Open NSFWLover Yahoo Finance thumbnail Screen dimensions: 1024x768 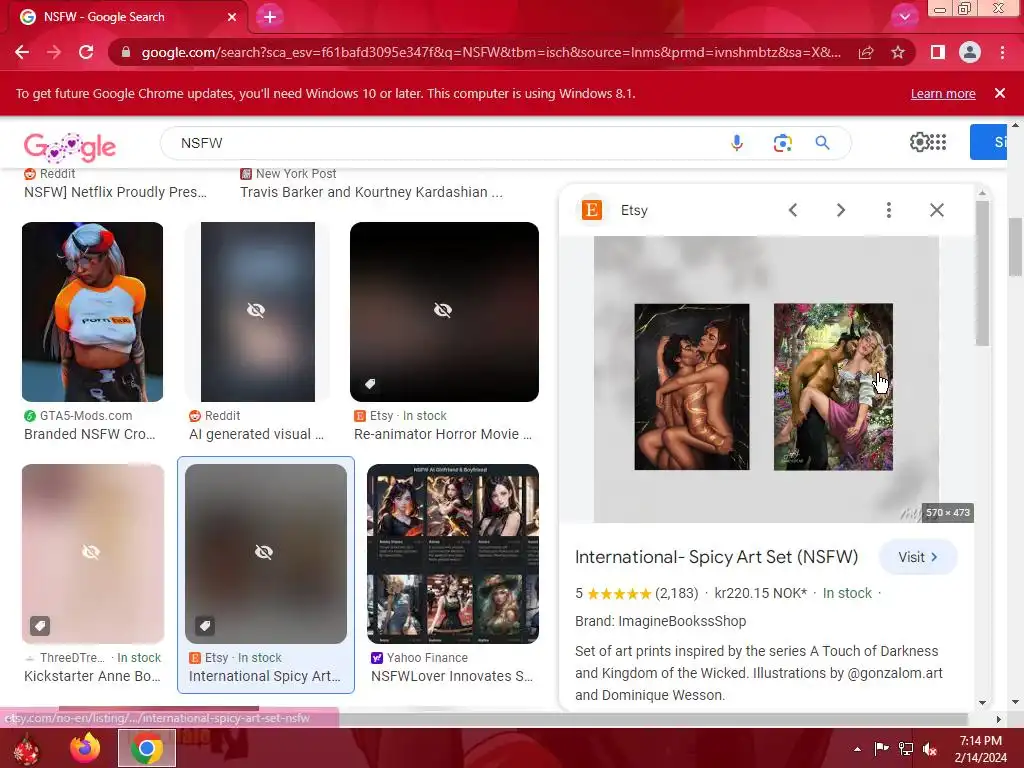pos(453,554)
